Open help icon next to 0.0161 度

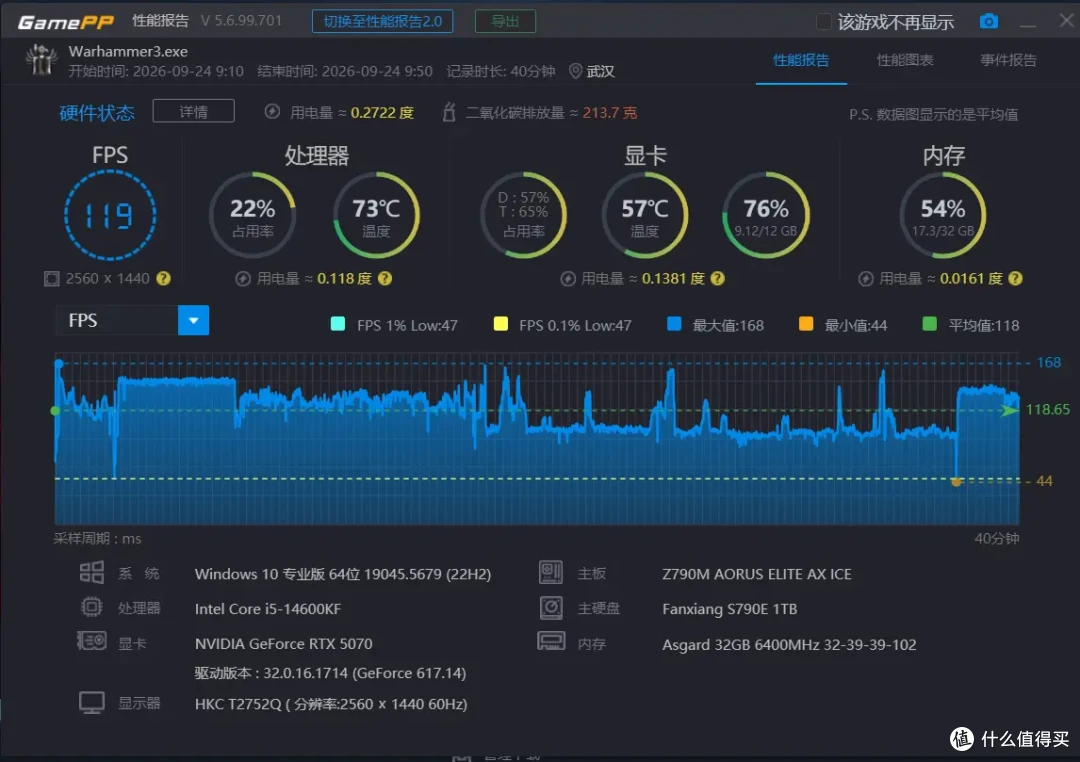click(x=1015, y=278)
